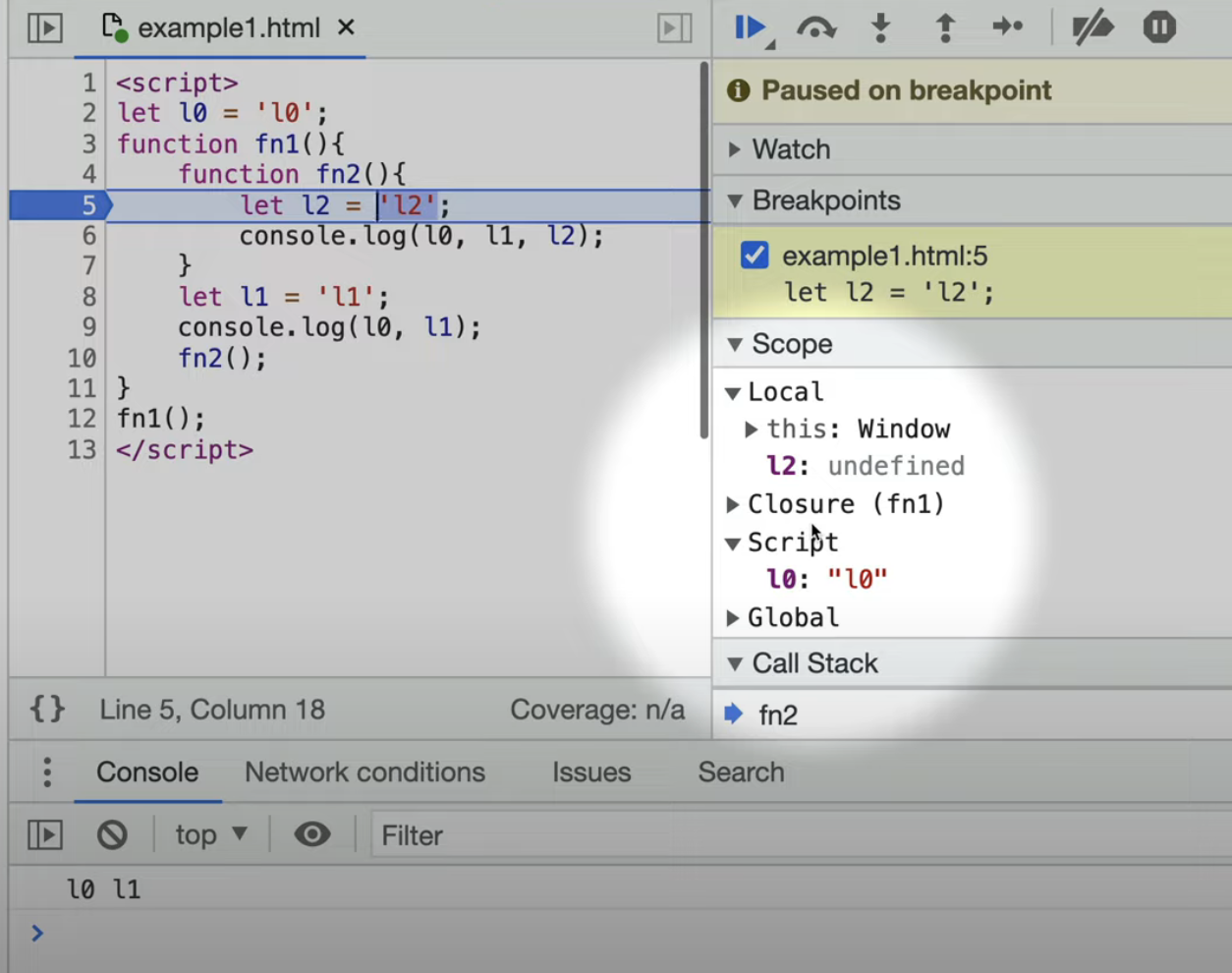
Task: Collapse the Breakpoints section
Action: coord(735,200)
